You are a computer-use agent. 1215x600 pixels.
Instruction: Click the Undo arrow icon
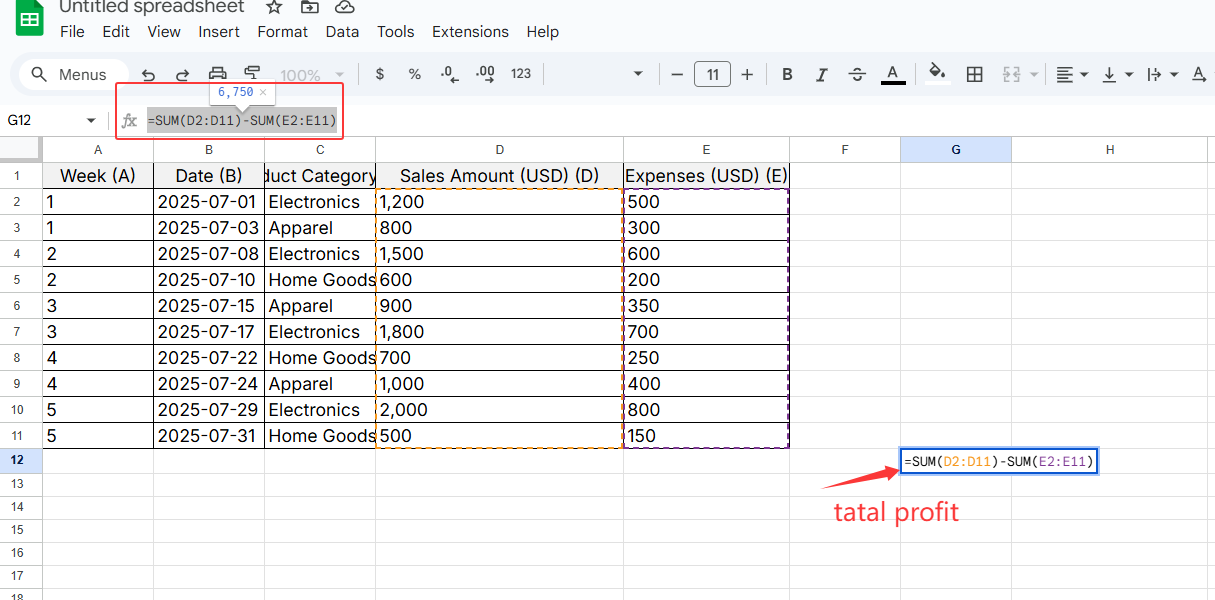149,74
